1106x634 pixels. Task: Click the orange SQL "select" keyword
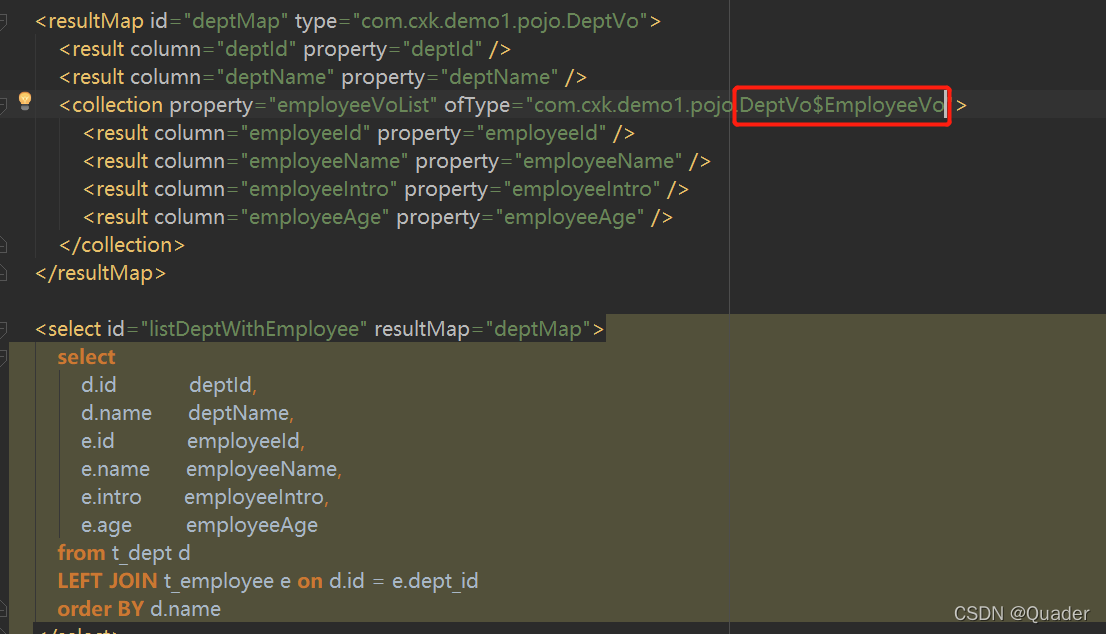[86, 357]
